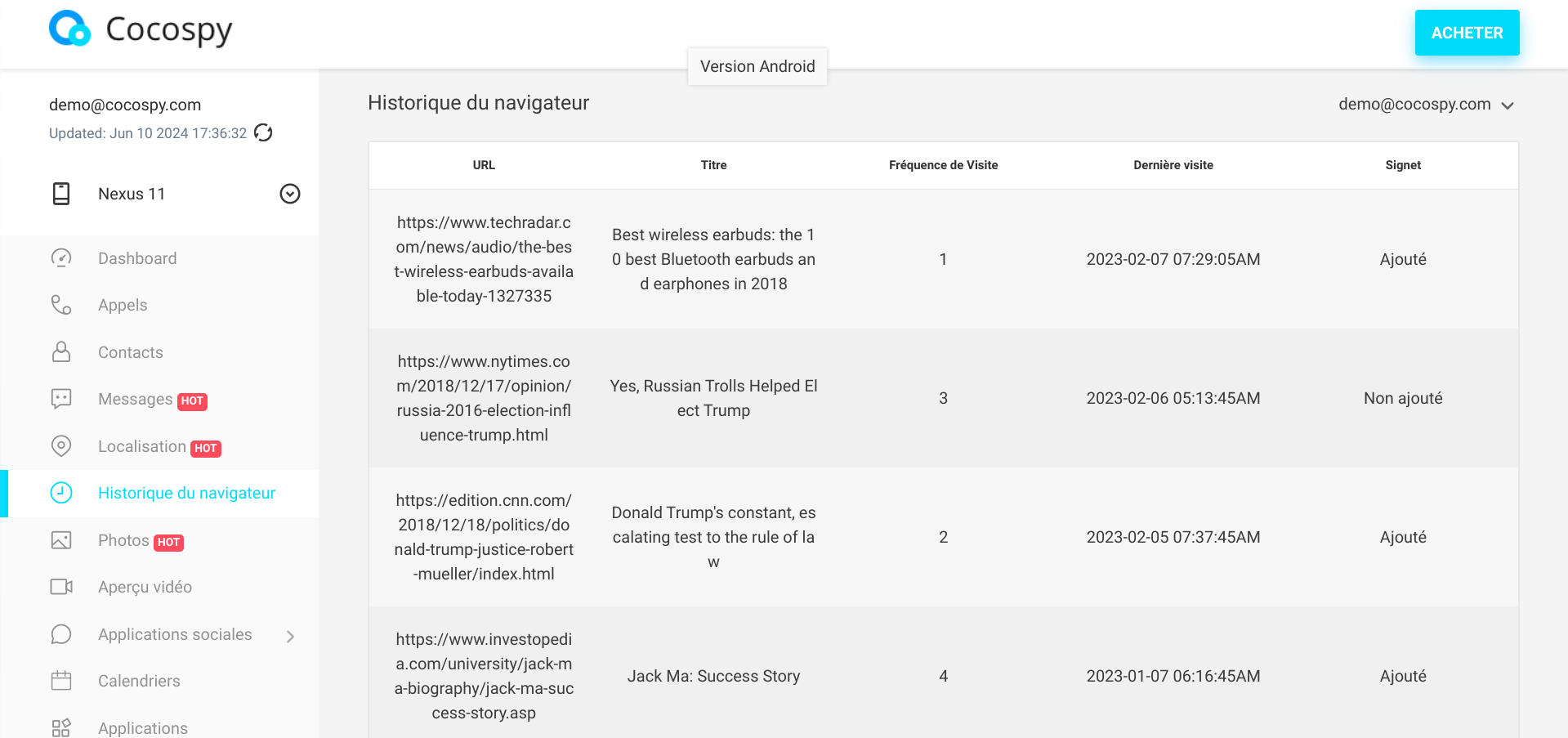
Task: Click the Historique du navigateur page heading
Action: coord(478,103)
